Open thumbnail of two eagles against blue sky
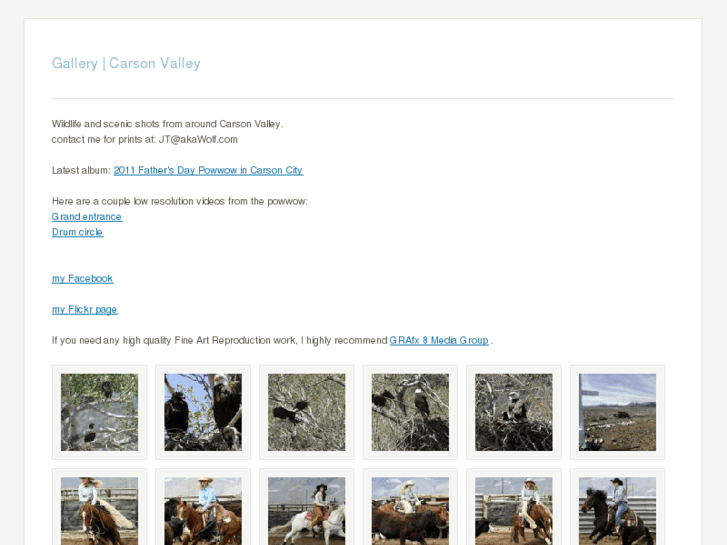Image resolution: width=727 pixels, height=545 pixels. pos(203,412)
